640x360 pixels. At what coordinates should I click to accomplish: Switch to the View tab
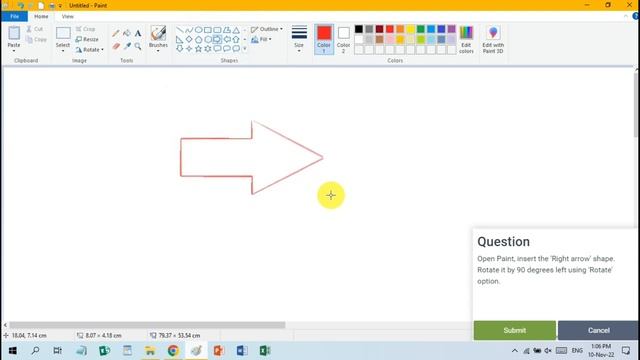[x=67, y=16]
